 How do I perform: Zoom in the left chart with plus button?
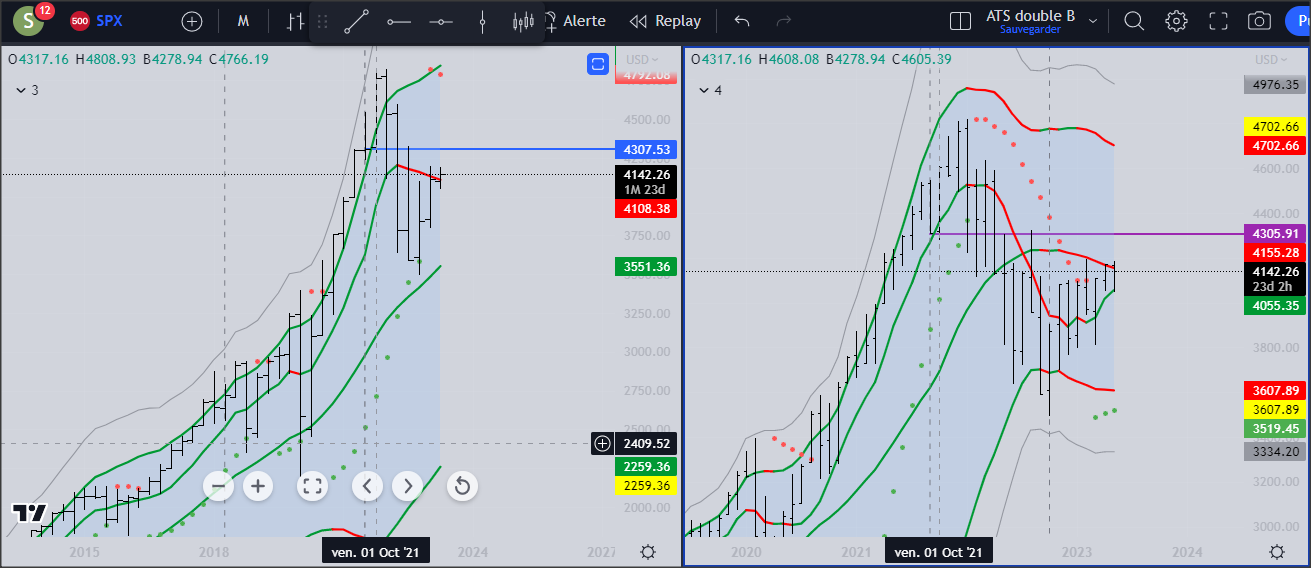pyautogui.click(x=258, y=486)
